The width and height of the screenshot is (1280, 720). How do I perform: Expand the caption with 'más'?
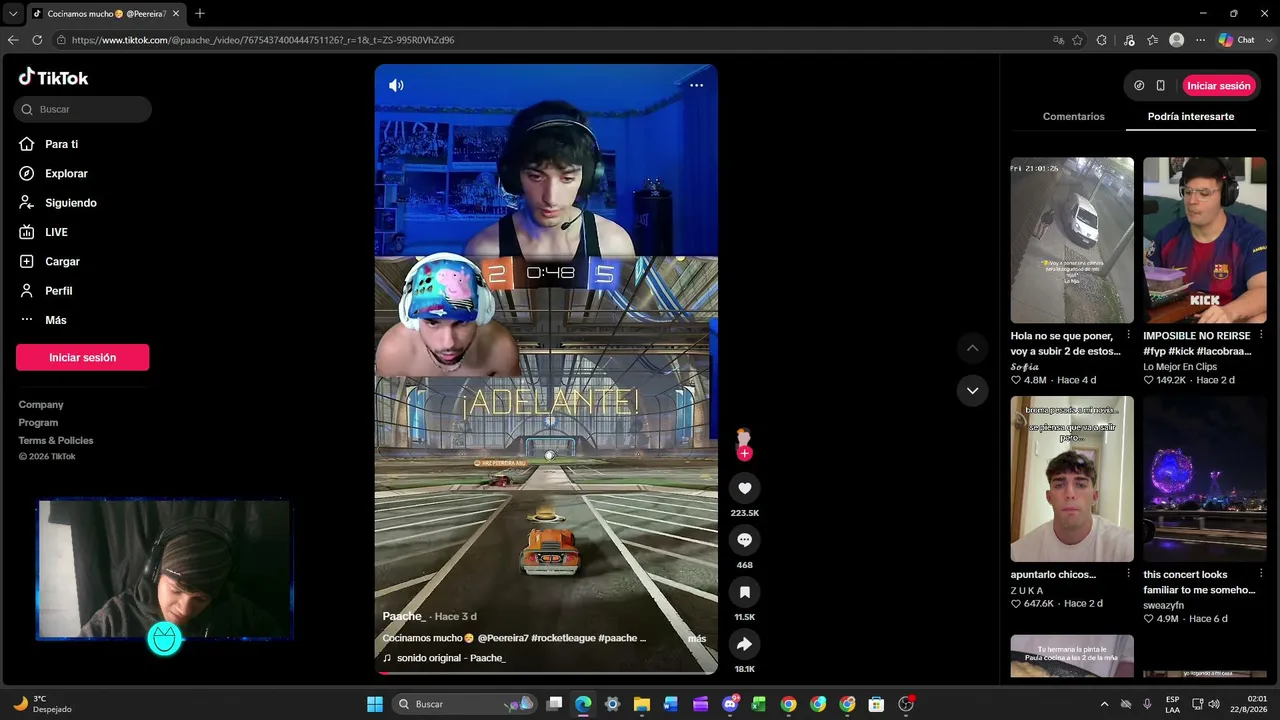tap(697, 638)
